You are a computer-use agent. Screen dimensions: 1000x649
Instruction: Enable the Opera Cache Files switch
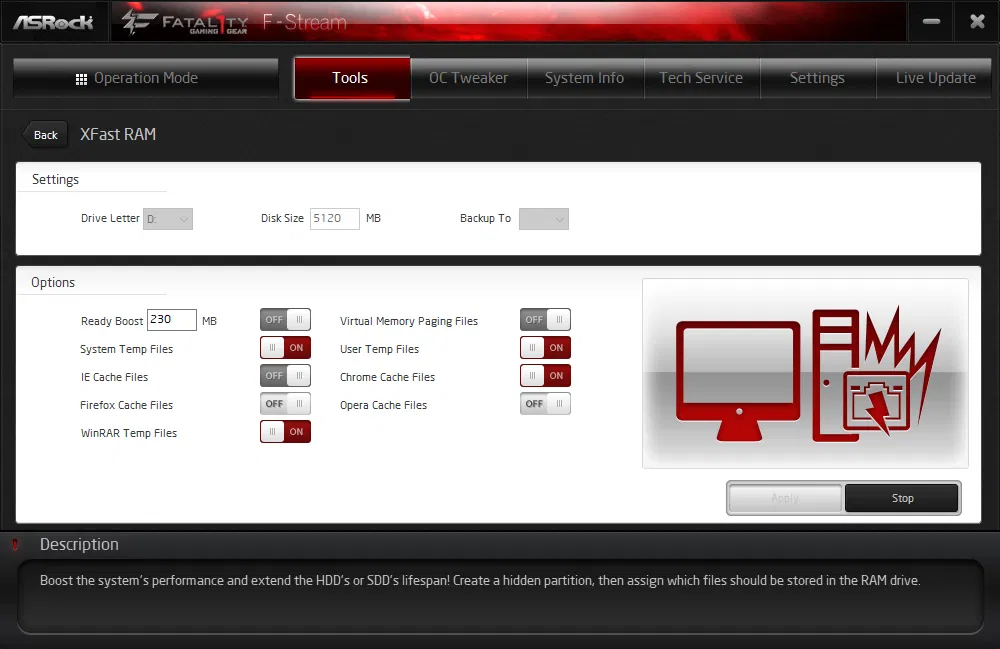[545, 404]
